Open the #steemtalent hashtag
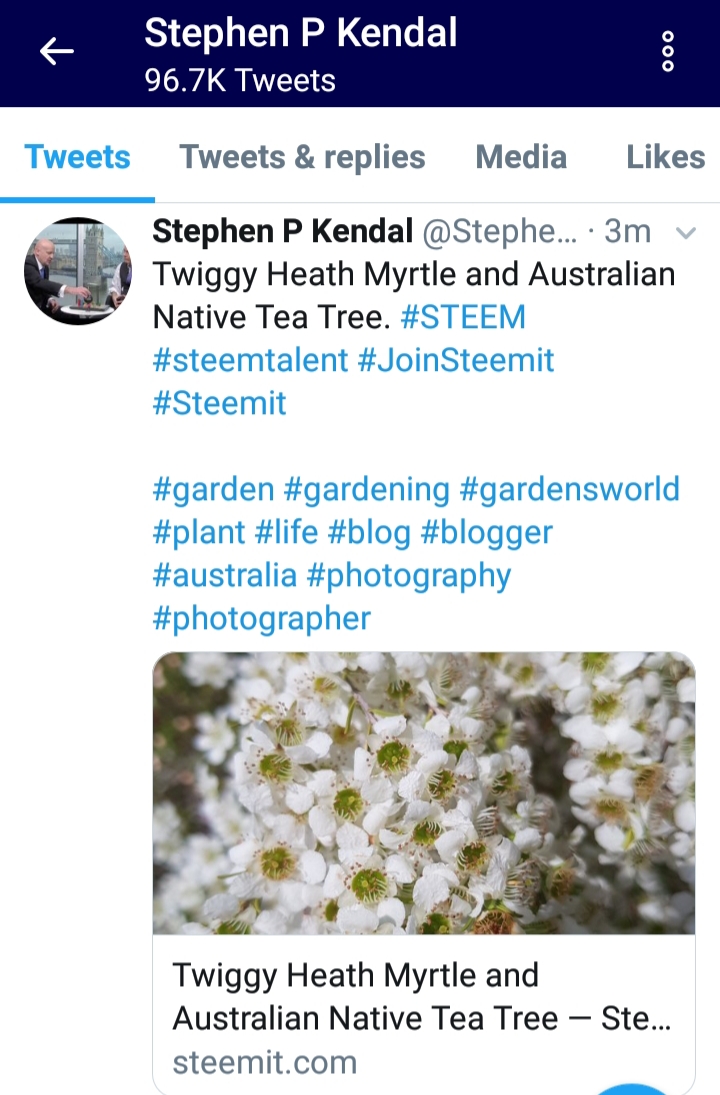This screenshot has height=1095, width=720. click(250, 360)
